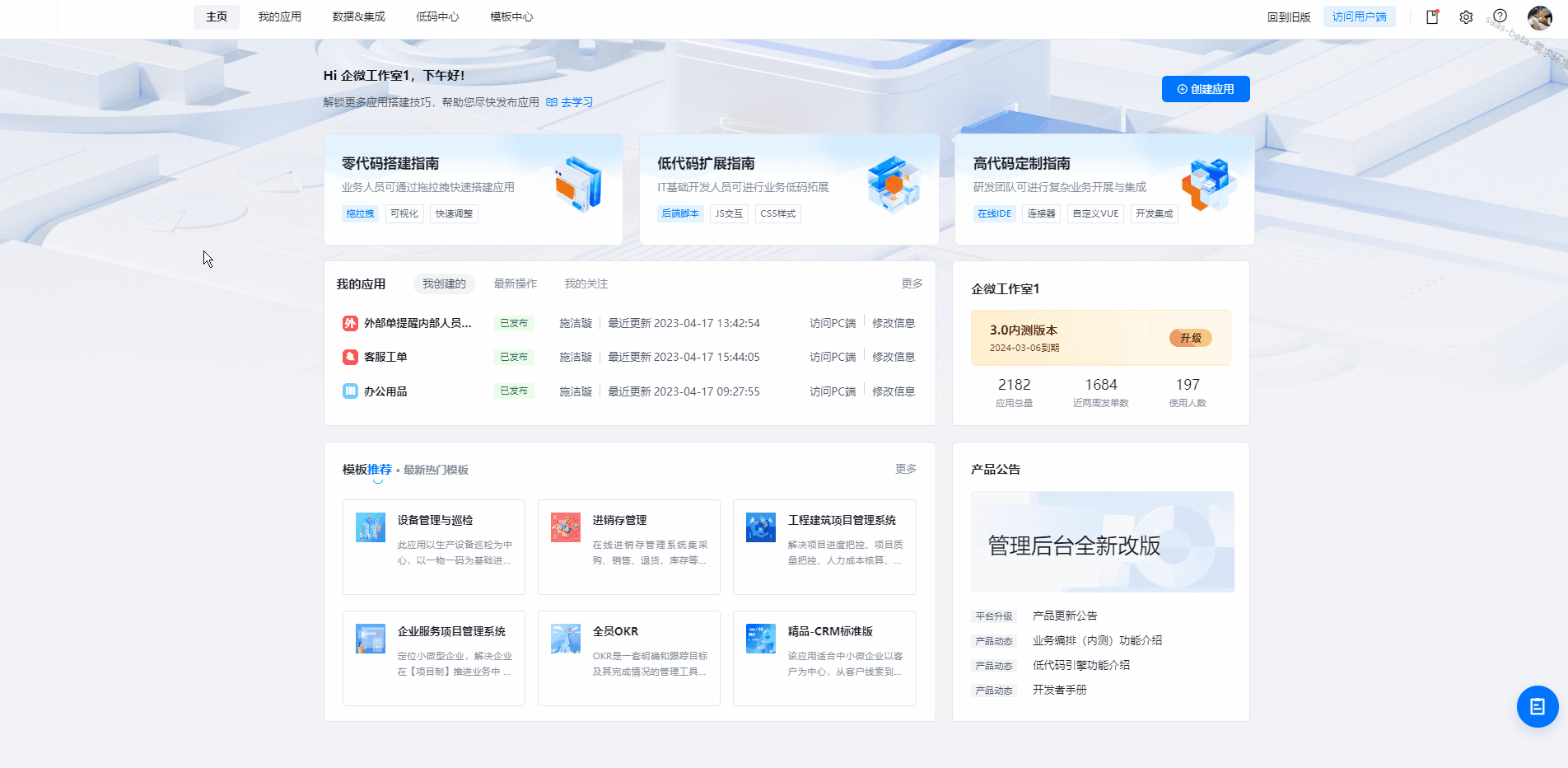Click the 访问用户端 button
1568x768 pixels.
pos(1360,16)
